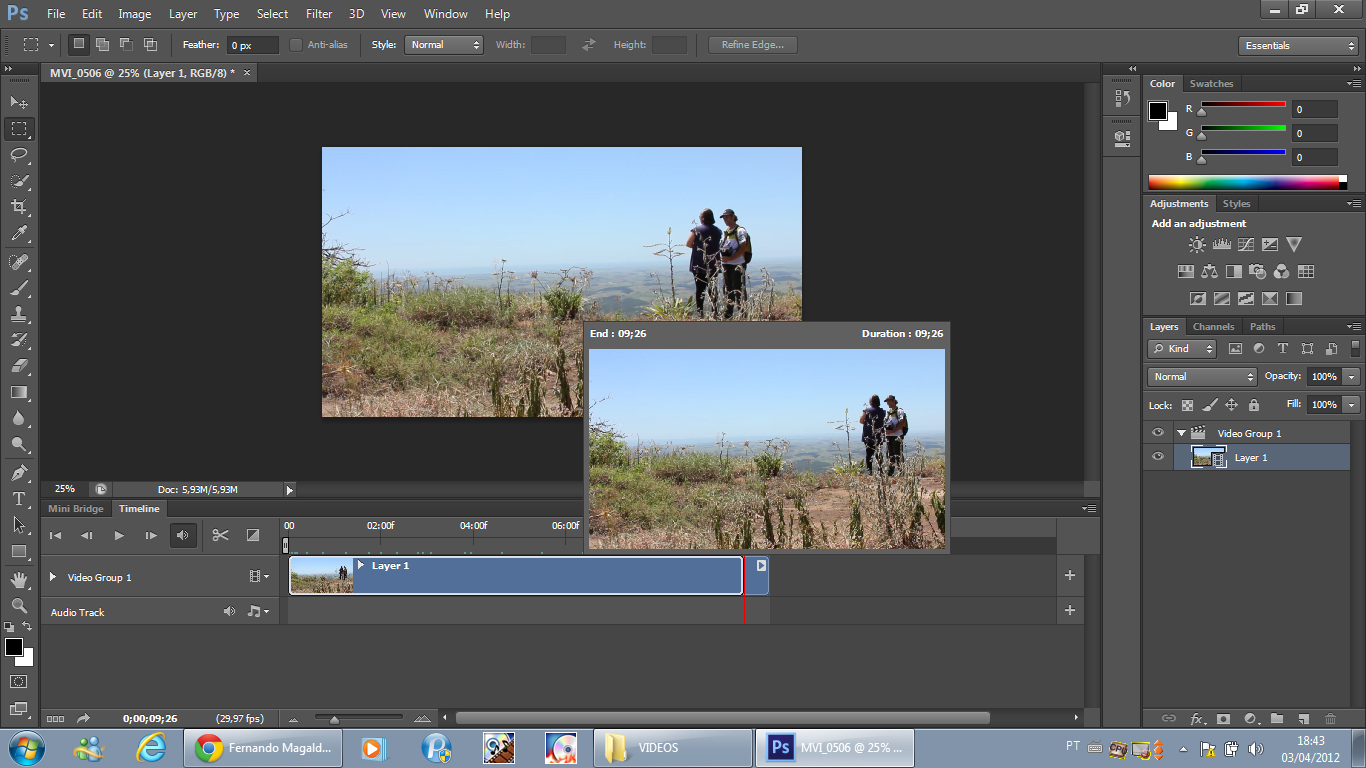Expand the Video Group 1 track in Timeline
Viewport: 1366px width, 768px height.
pos(51,577)
